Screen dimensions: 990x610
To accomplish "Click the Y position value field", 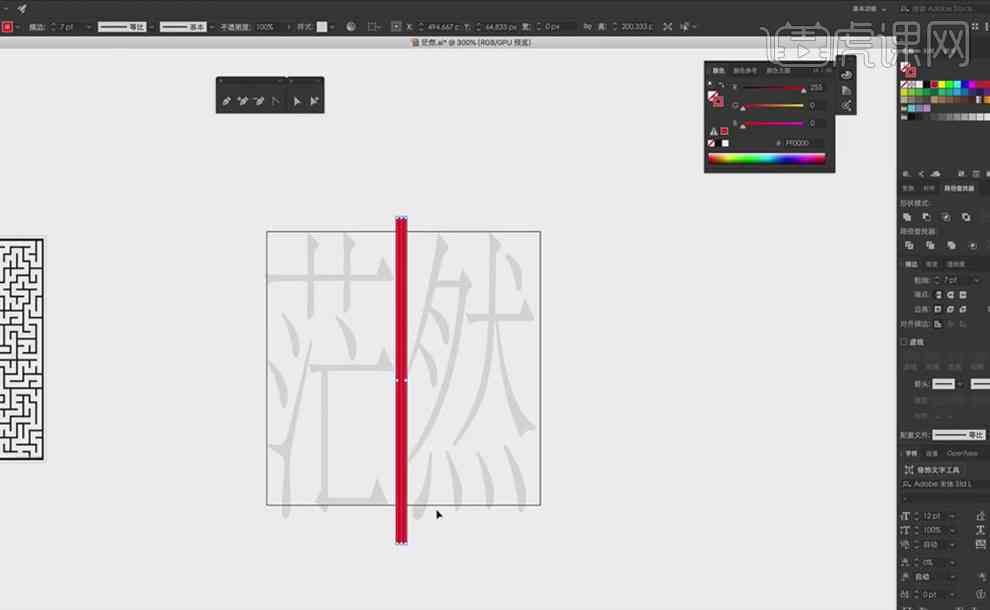I will tap(501, 27).
